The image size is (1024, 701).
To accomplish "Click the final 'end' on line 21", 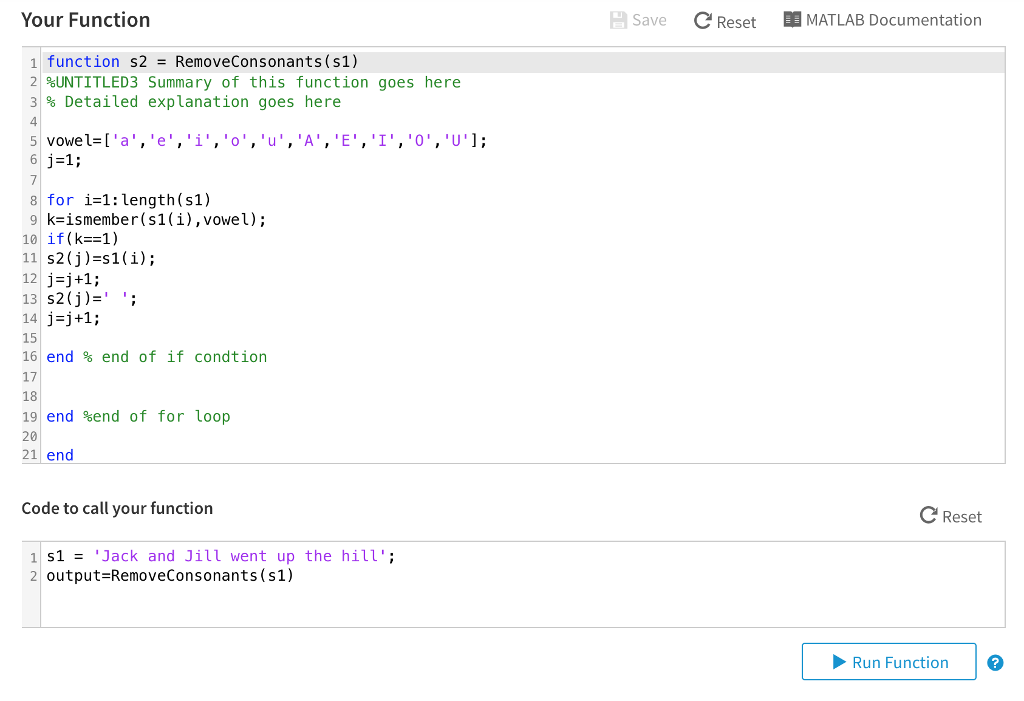I will point(60,455).
